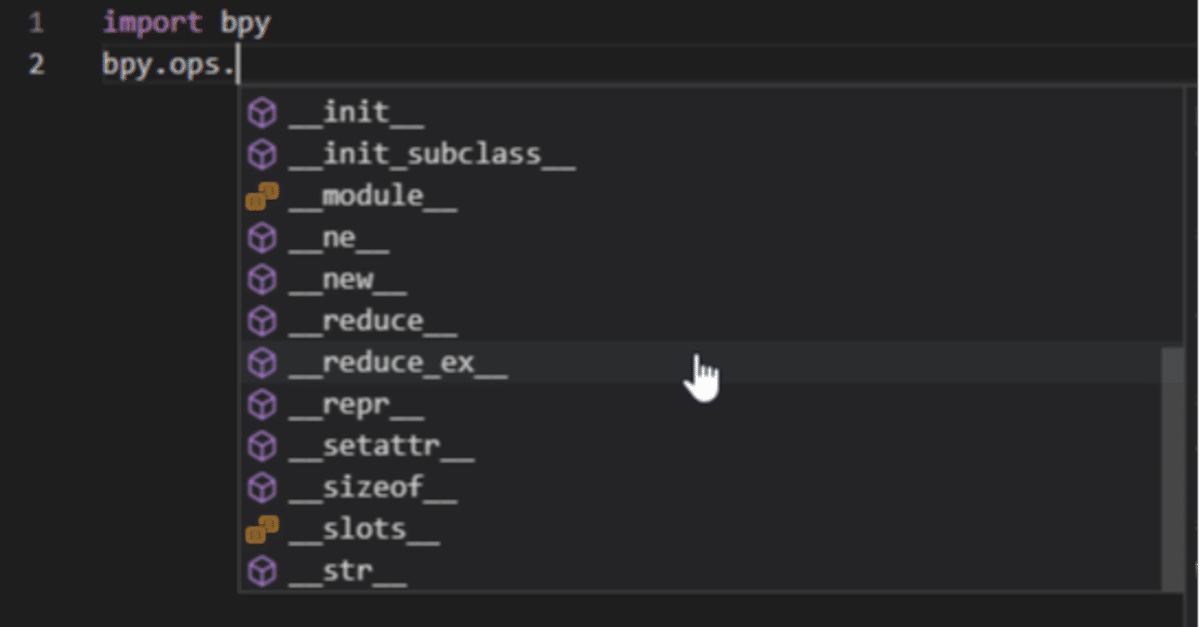
Task: Click the orange field icon beside __module__
Action: coord(261,195)
